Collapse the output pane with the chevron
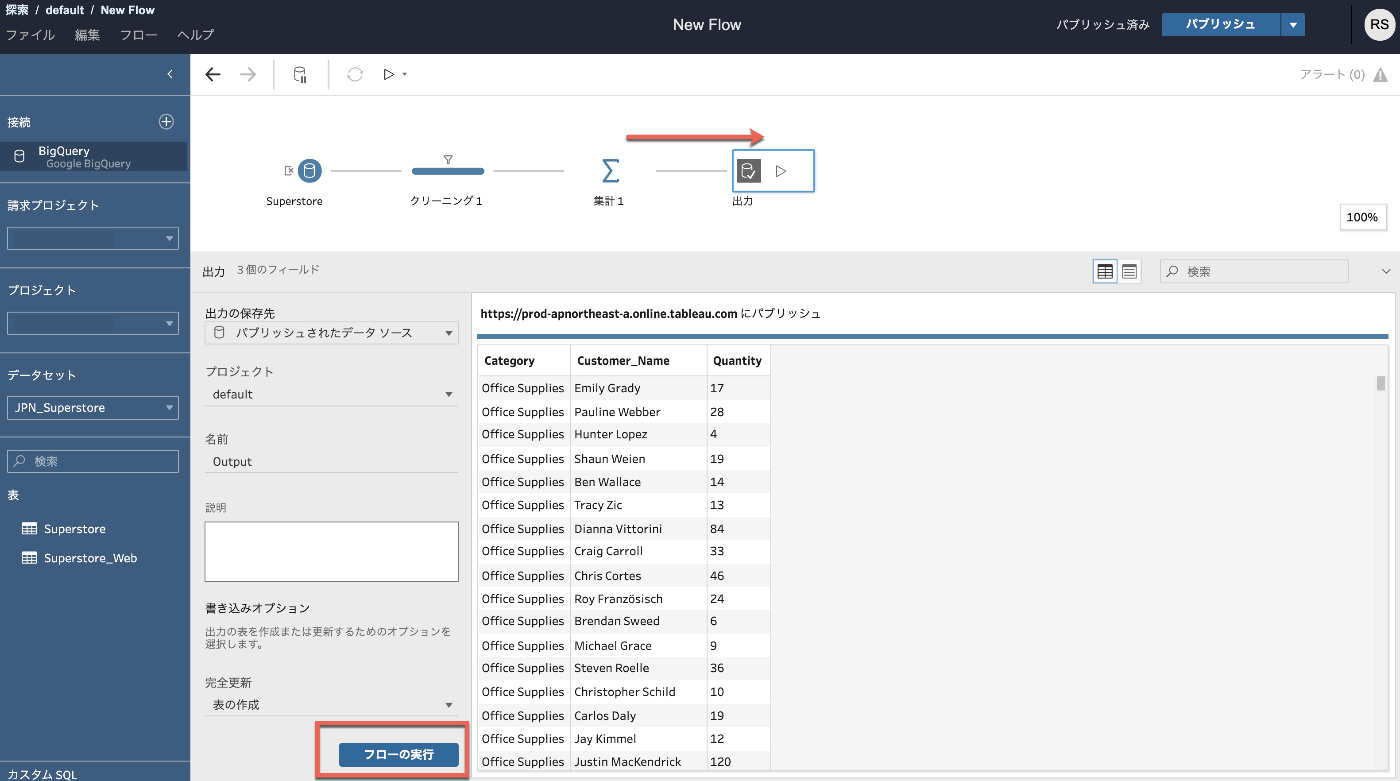Screen dimensions: 1400x781 point(1385,271)
